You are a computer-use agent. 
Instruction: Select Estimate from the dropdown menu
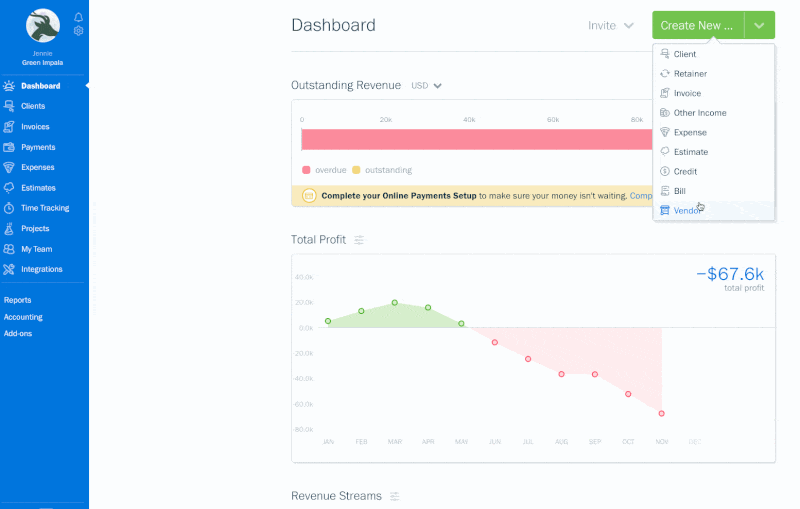(x=690, y=152)
